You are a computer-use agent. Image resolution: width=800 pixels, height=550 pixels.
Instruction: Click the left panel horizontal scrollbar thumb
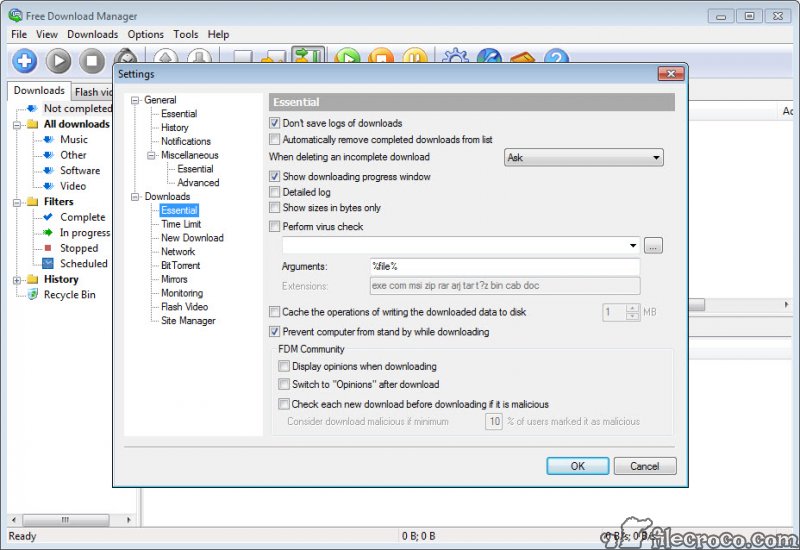pos(65,520)
